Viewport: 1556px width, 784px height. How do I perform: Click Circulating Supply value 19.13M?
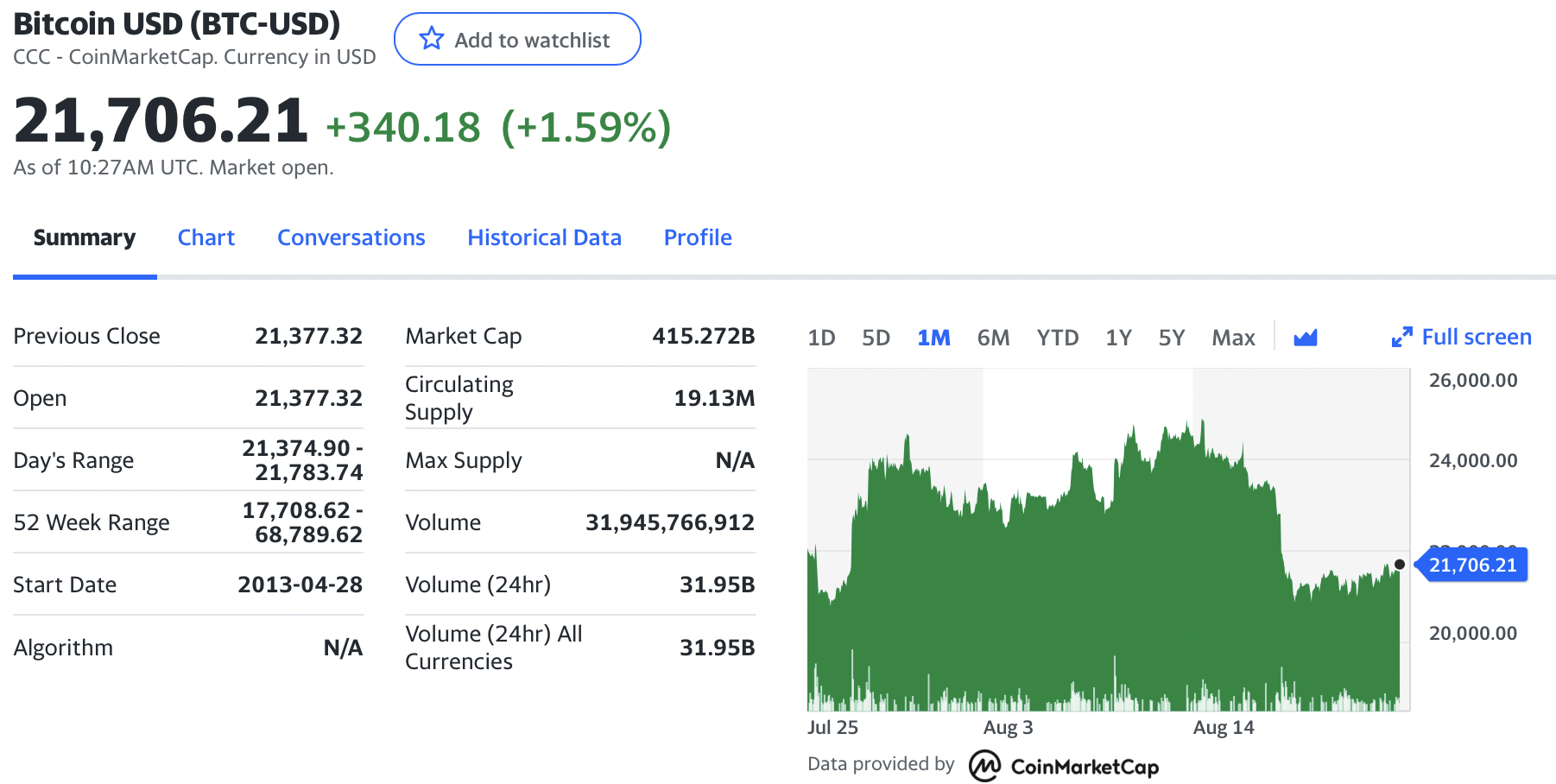(x=714, y=398)
